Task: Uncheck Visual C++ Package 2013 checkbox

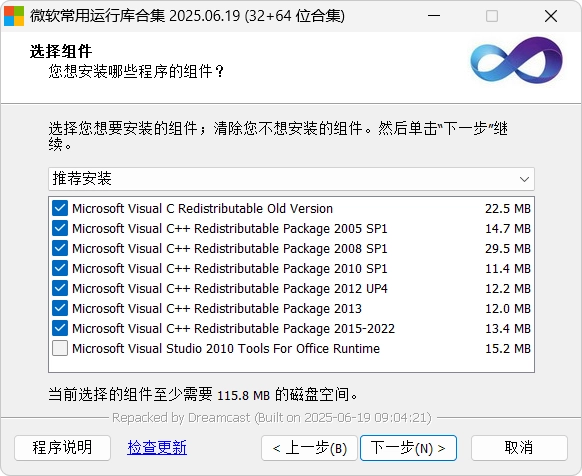Action: pos(60,308)
